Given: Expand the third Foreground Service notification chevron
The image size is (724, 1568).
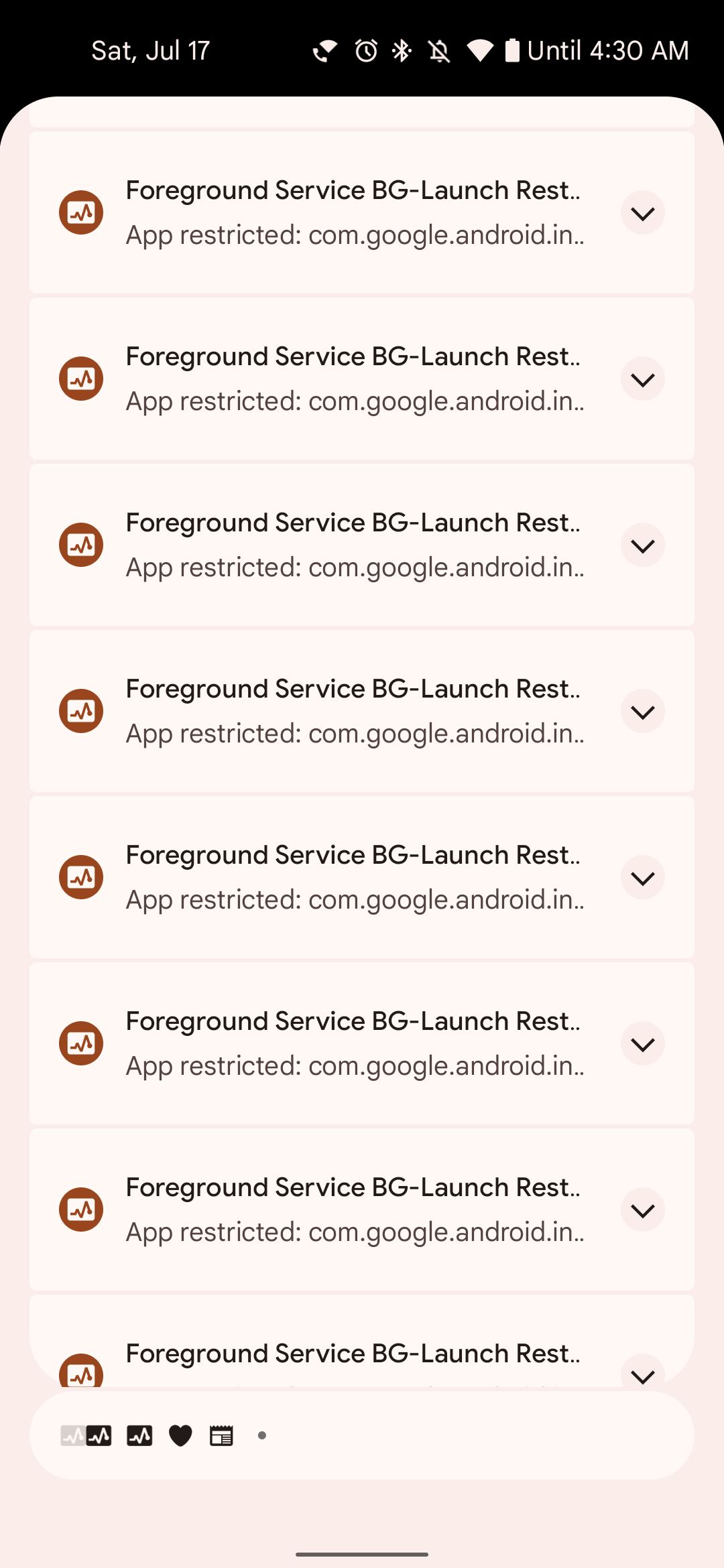Looking at the screenshot, I should tap(642, 545).
